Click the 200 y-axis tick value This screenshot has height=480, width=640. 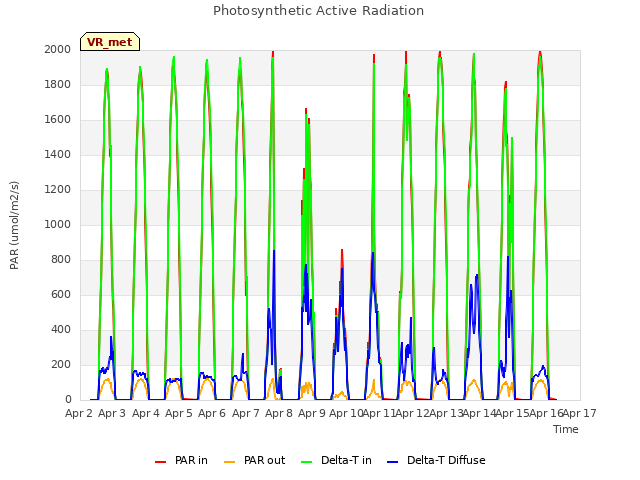coord(61,365)
